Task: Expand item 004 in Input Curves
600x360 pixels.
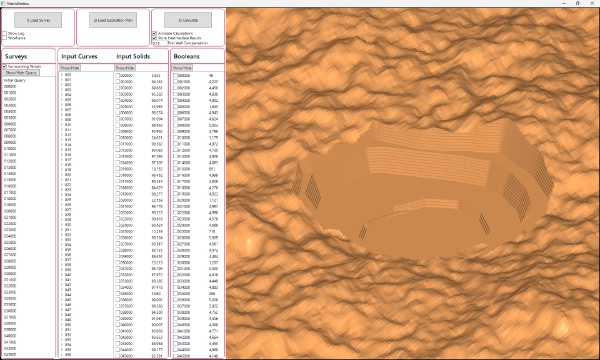Action: [62, 95]
